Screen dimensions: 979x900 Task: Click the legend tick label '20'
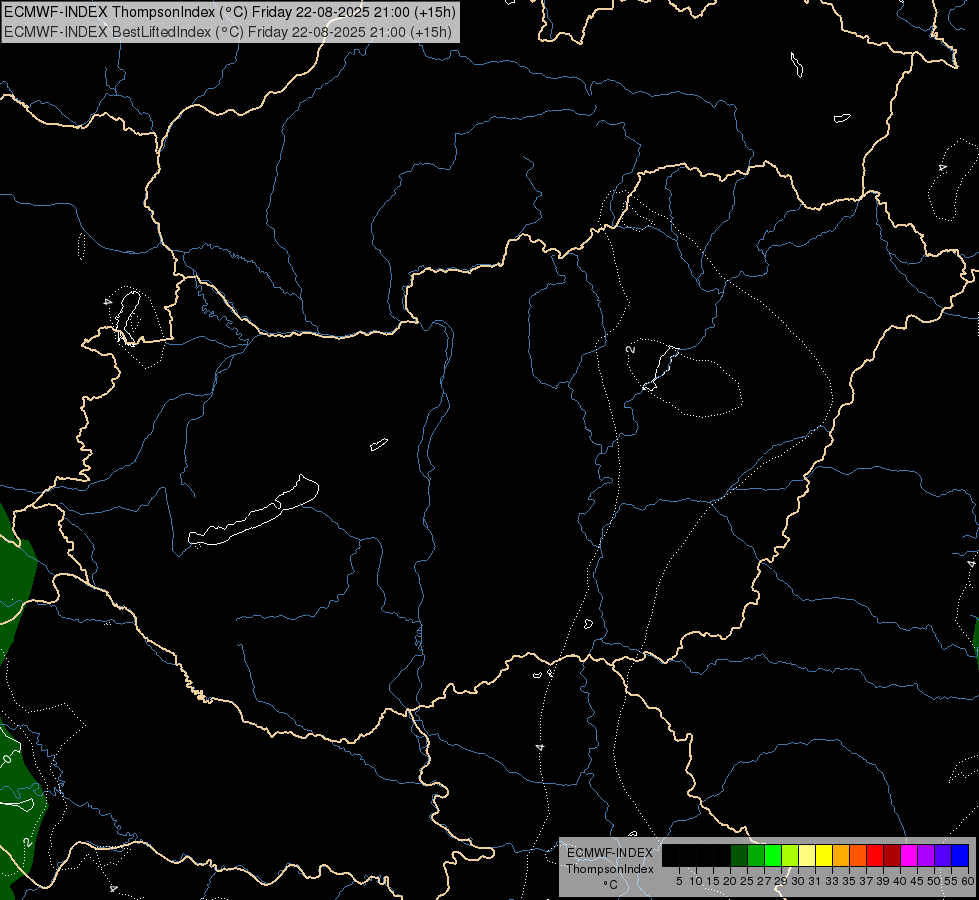tap(730, 881)
